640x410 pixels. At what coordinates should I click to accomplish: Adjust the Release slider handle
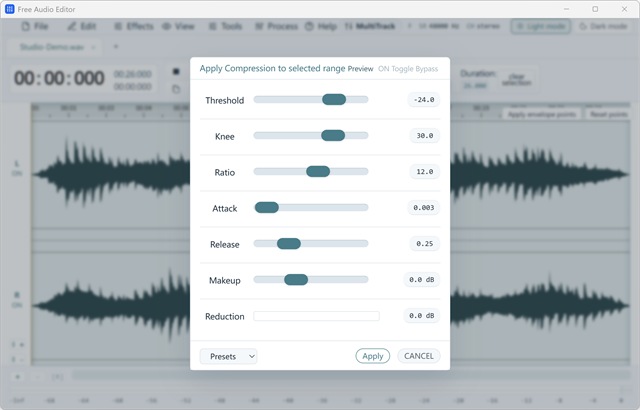tap(289, 244)
